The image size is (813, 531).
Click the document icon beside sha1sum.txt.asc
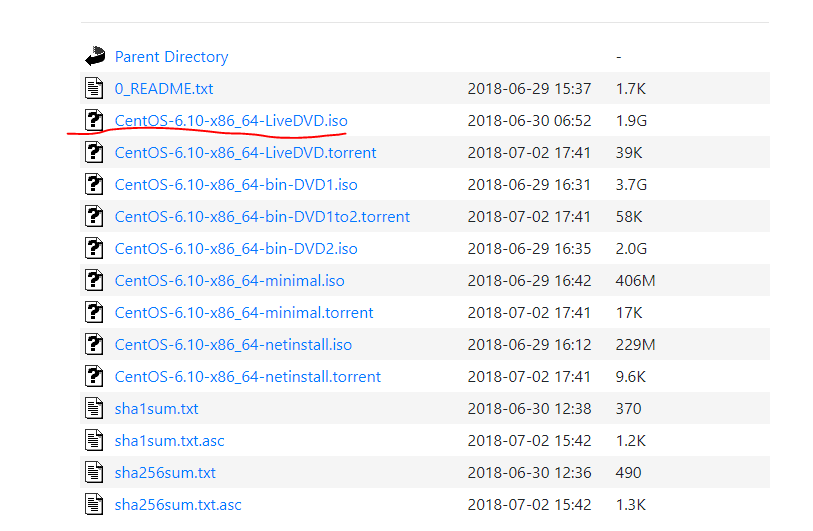[94, 440]
